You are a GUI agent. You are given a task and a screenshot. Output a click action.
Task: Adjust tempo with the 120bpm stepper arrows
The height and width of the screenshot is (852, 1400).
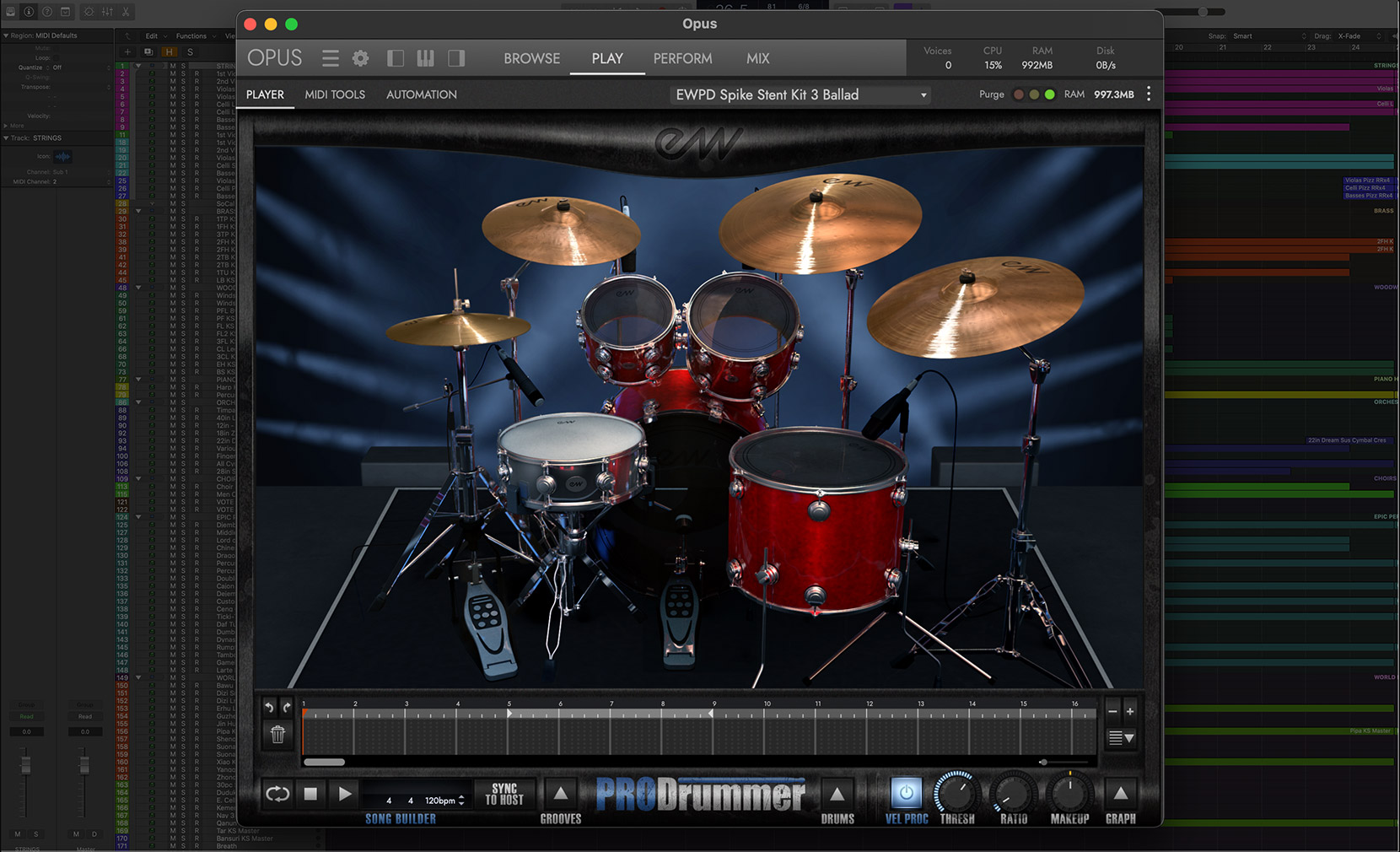click(461, 801)
